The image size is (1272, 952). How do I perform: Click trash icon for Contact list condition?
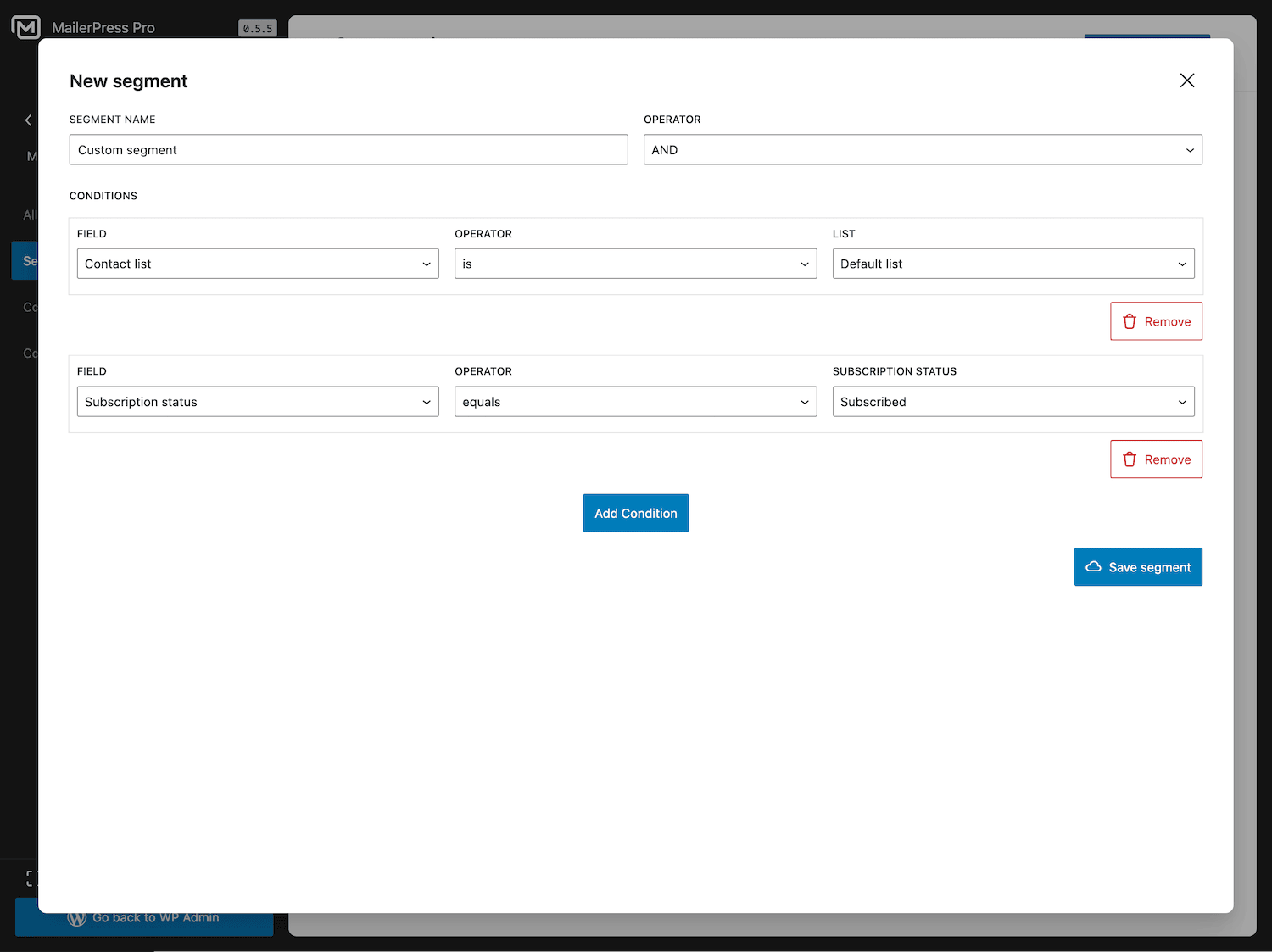click(x=1130, y=322)
